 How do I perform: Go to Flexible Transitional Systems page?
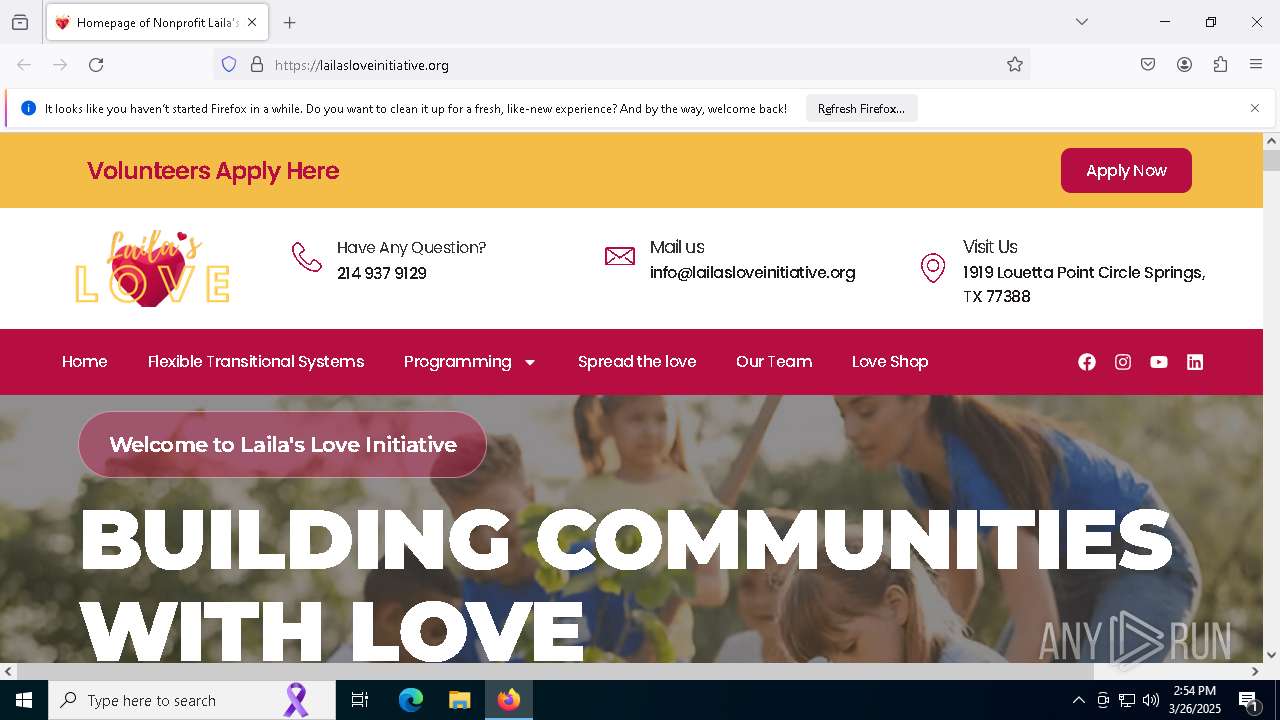click(256, 362)
